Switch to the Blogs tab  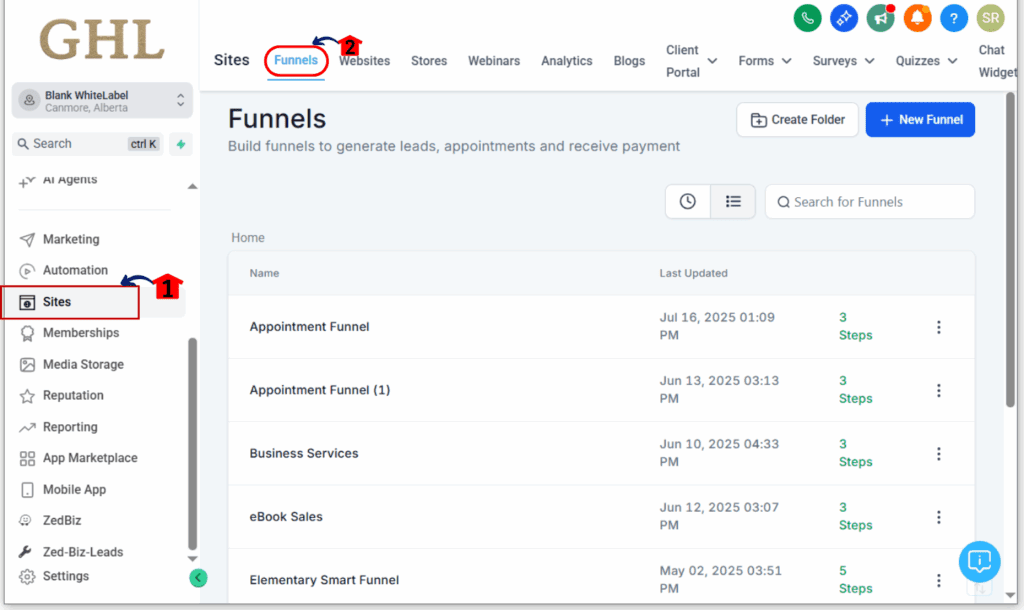[x=629, y=61]
